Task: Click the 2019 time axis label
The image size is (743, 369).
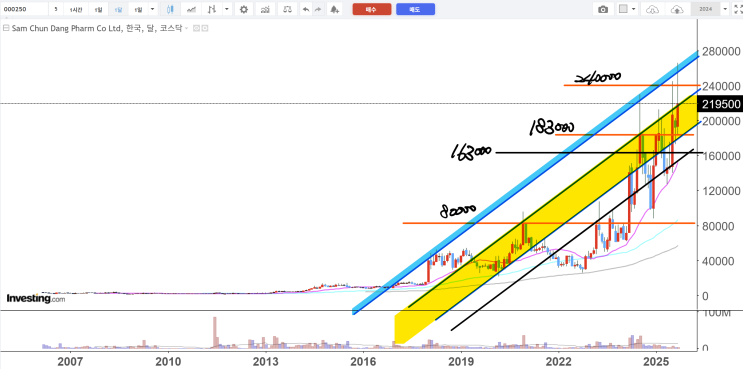Action: [461, 362]
